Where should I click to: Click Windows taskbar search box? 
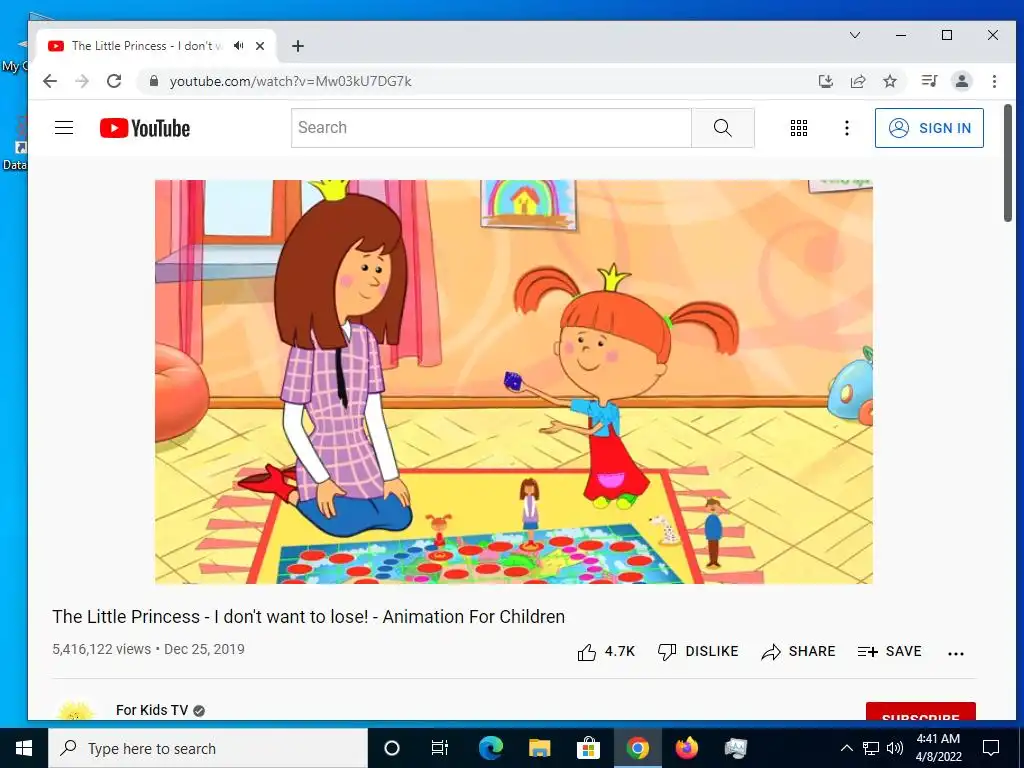208,748
